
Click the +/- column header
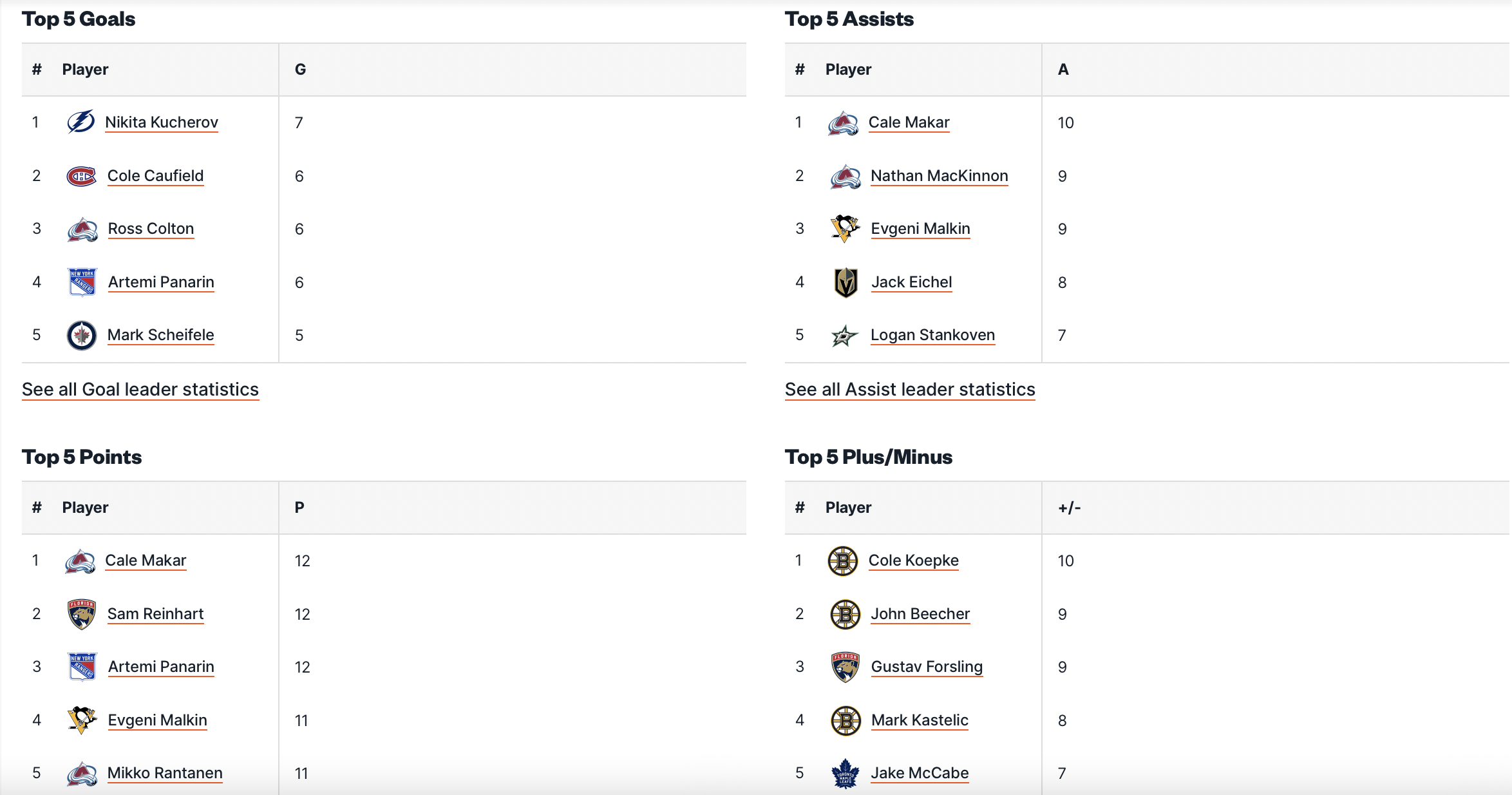click(1069, 508)
